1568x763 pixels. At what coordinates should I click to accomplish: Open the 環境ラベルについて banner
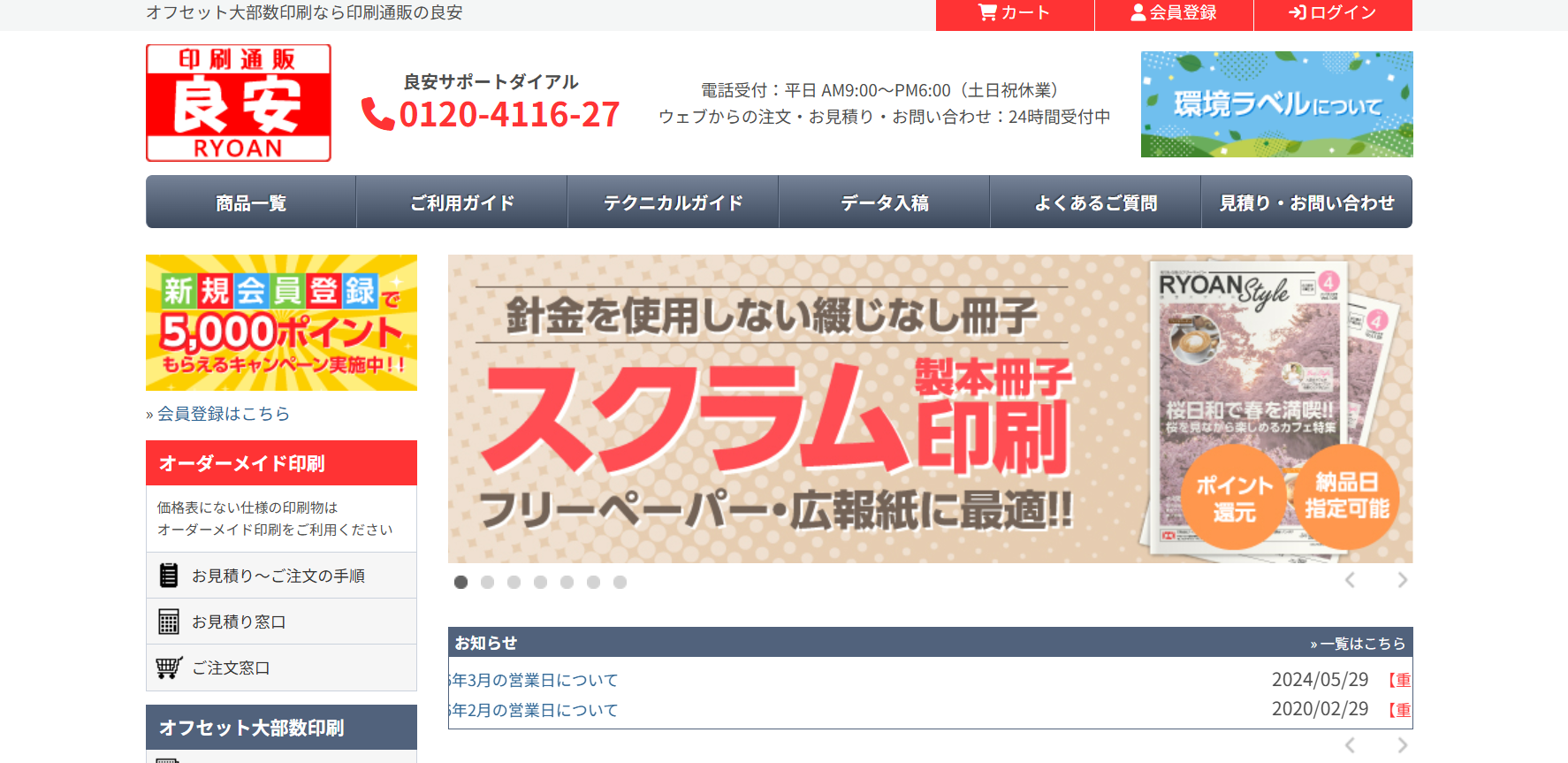[x=1276, y=104]
